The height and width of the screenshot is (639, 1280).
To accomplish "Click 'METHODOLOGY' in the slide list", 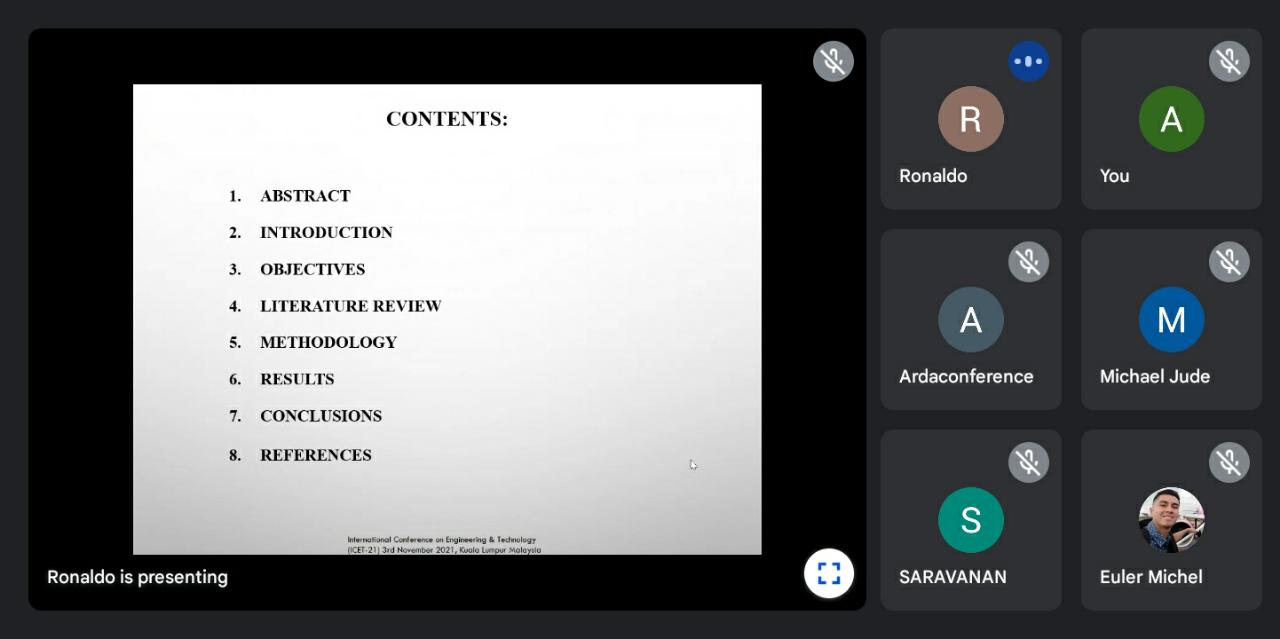I will 328,342.
